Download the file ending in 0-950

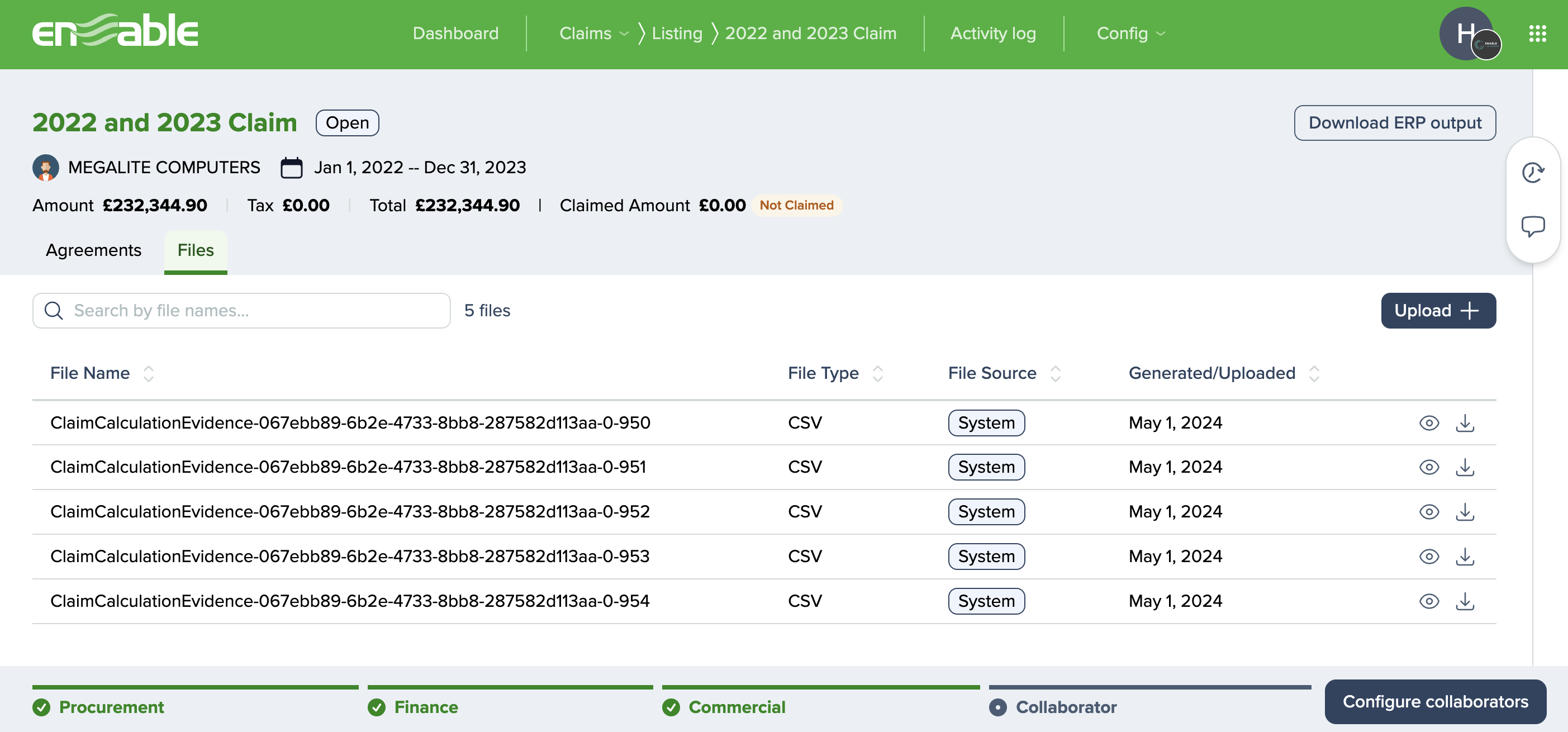coord(1465,423)
